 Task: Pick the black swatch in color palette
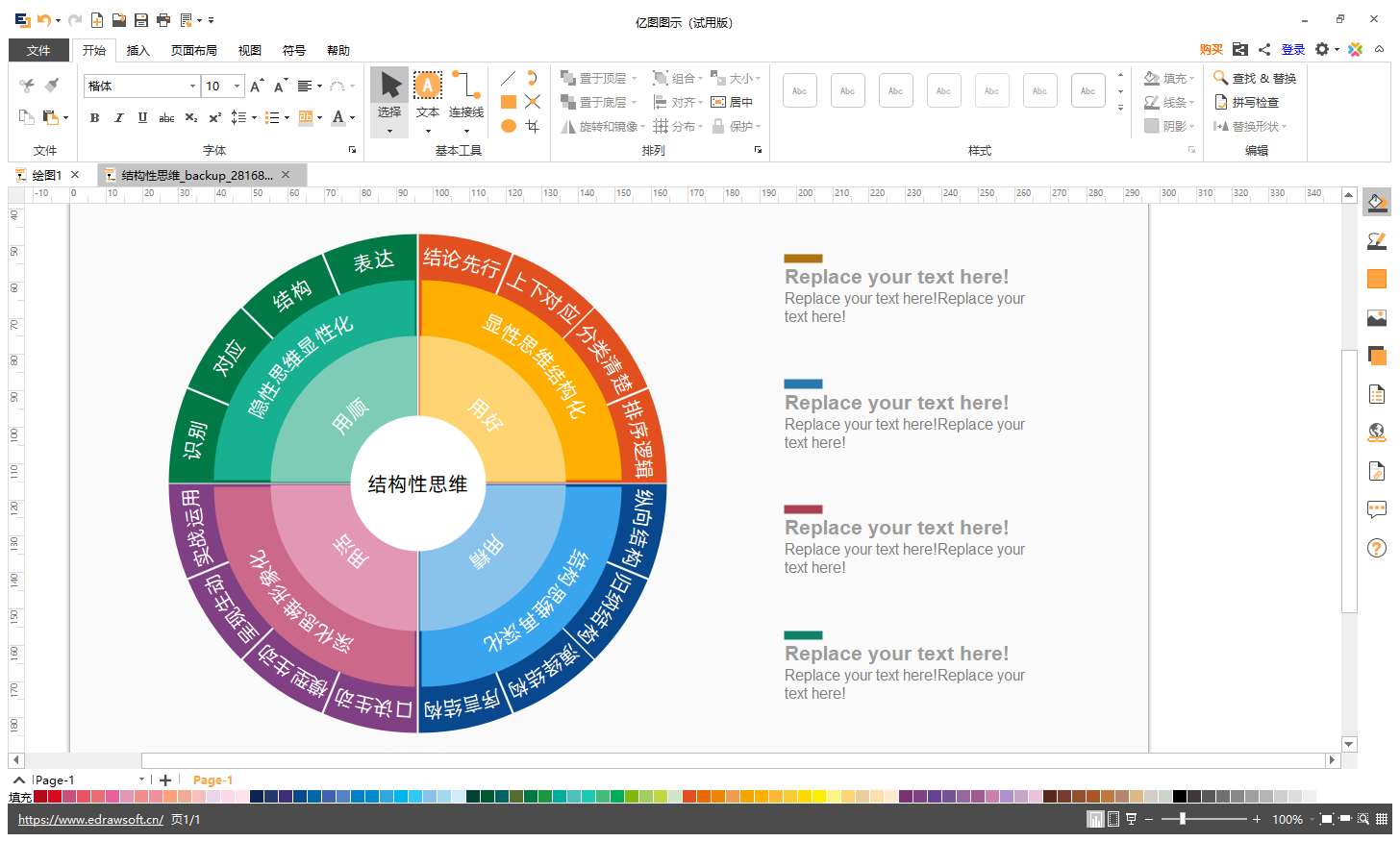pyautogui.click(x=1179, y=797)
